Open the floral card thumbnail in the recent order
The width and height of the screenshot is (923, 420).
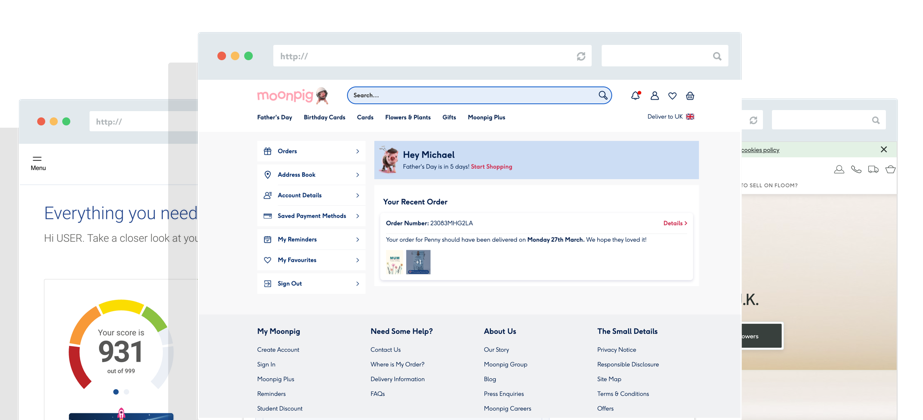pyautogui.click(x=394, y=262)
